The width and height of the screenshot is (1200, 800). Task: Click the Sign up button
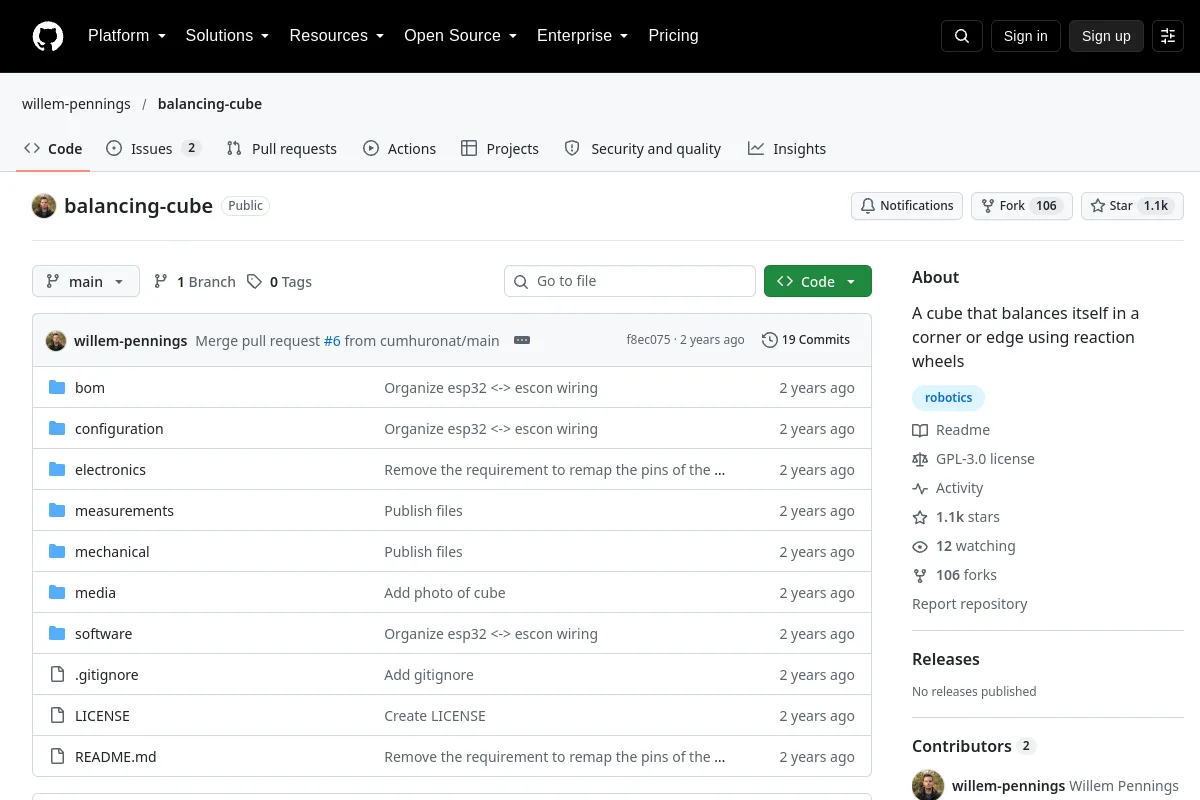coord(1106,36)
